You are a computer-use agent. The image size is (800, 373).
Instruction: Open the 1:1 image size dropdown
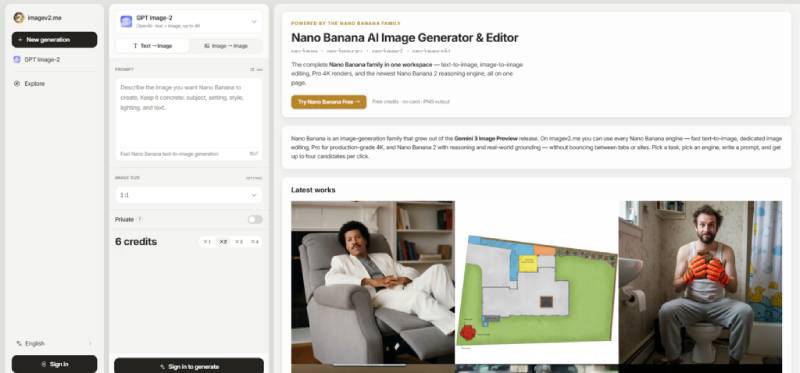pyautogui.click(x=189, y=195)
